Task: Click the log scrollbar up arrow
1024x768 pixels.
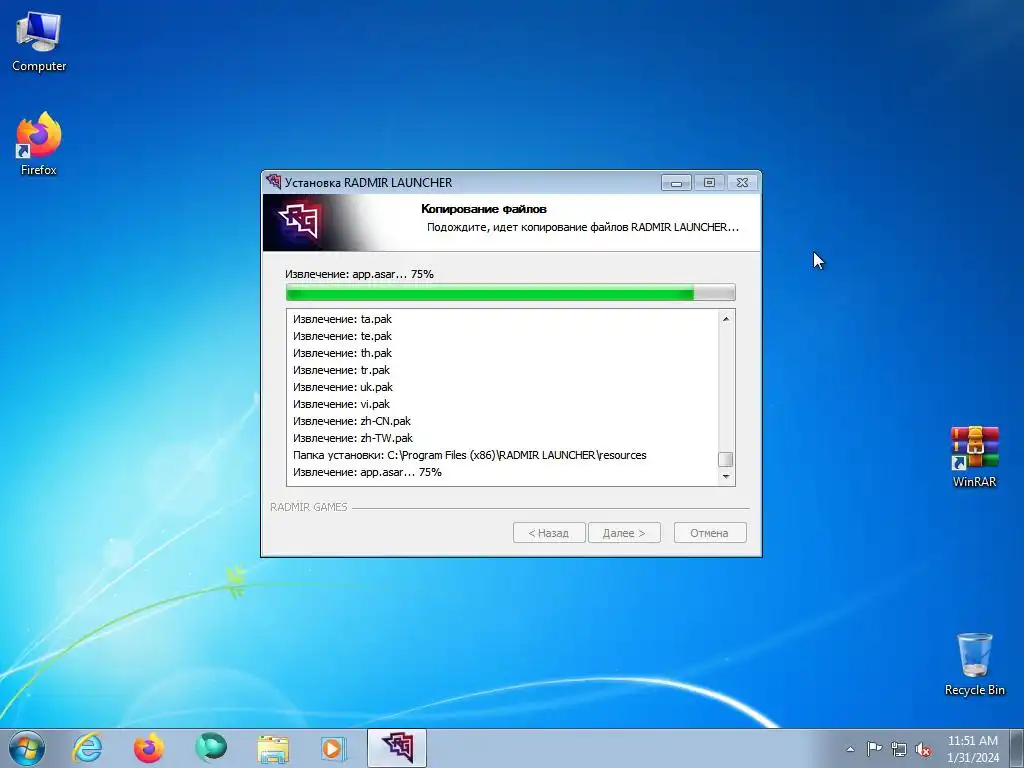Action: 726,319
